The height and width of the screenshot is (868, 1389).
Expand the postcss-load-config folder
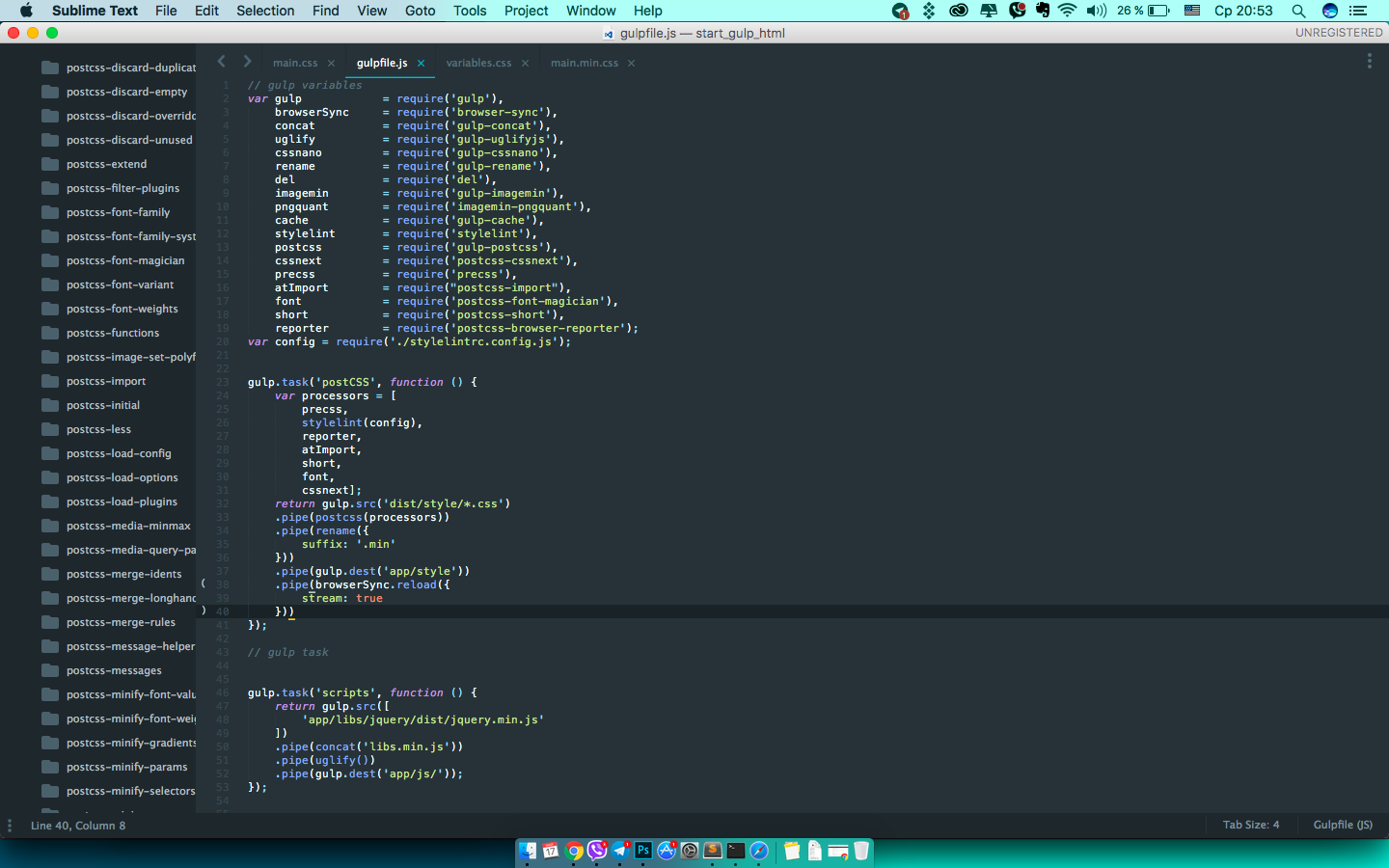click(107, 453)
